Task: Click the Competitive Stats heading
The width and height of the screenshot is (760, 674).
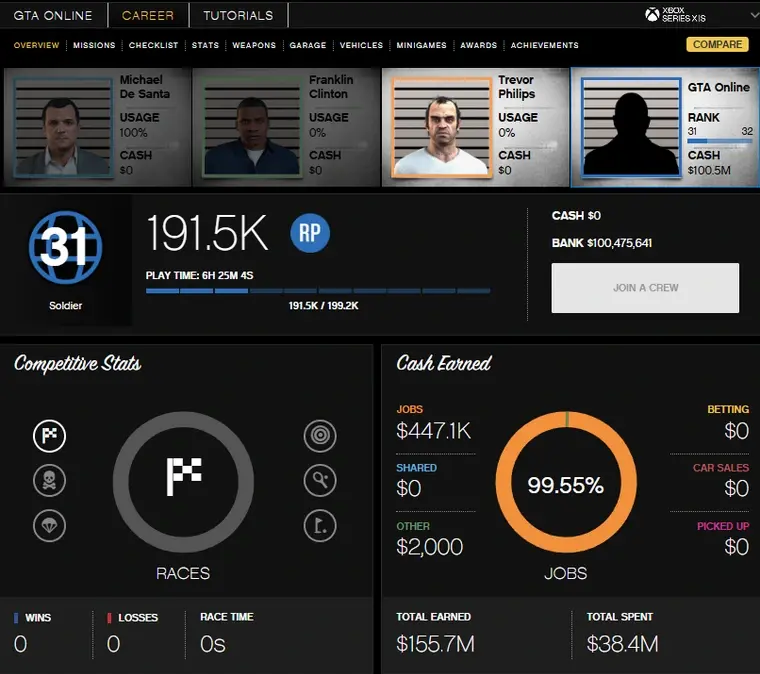Action: pyautogui.click(x=78, y=363)
